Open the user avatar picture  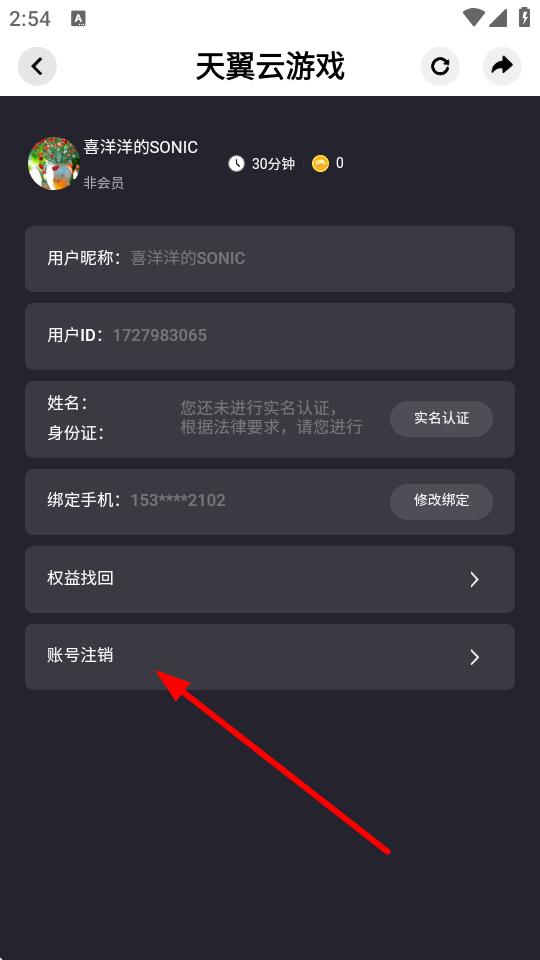tap(54, 163)
